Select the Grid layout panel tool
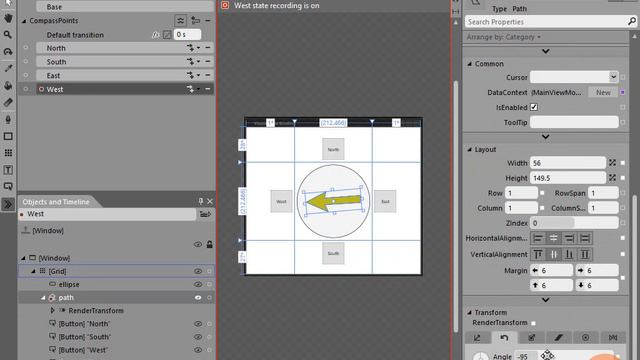 coord(8,153)
